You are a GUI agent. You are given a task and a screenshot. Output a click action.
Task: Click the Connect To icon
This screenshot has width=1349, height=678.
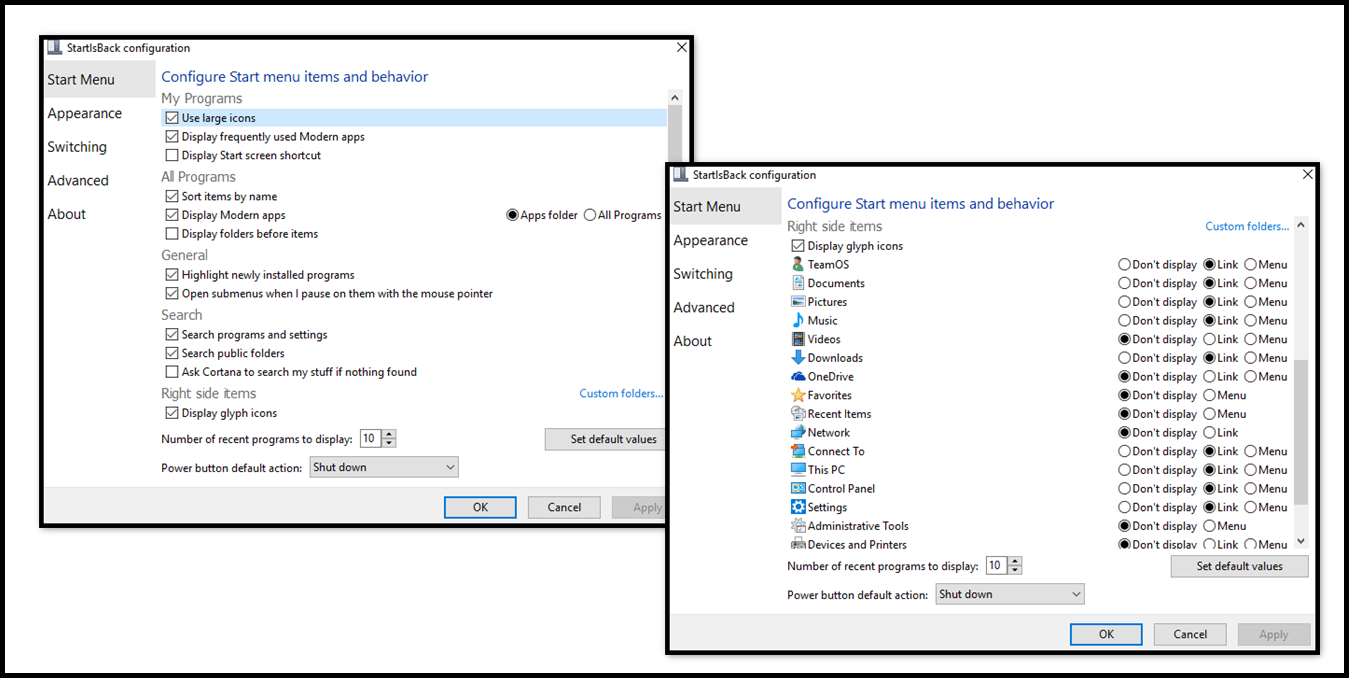798,451
